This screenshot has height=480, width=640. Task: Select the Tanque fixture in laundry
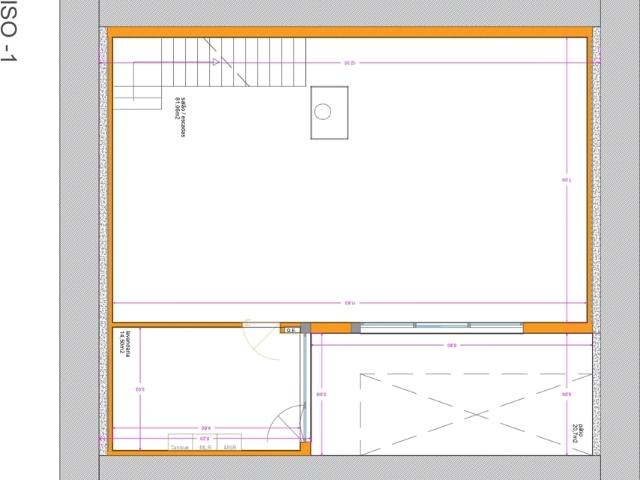tap(180, 447)
